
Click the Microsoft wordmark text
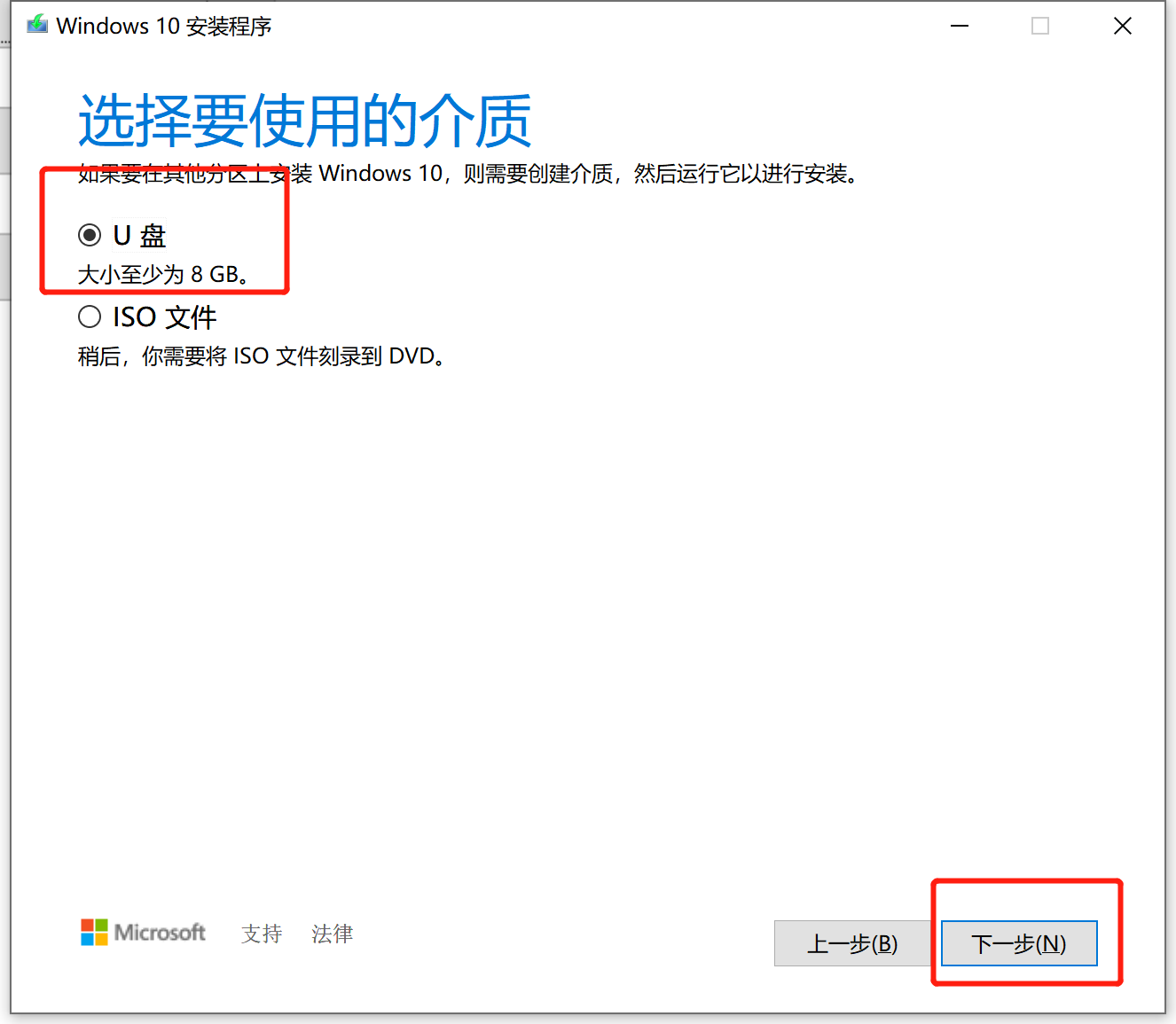pyautogui.click(x=160, y=933)
